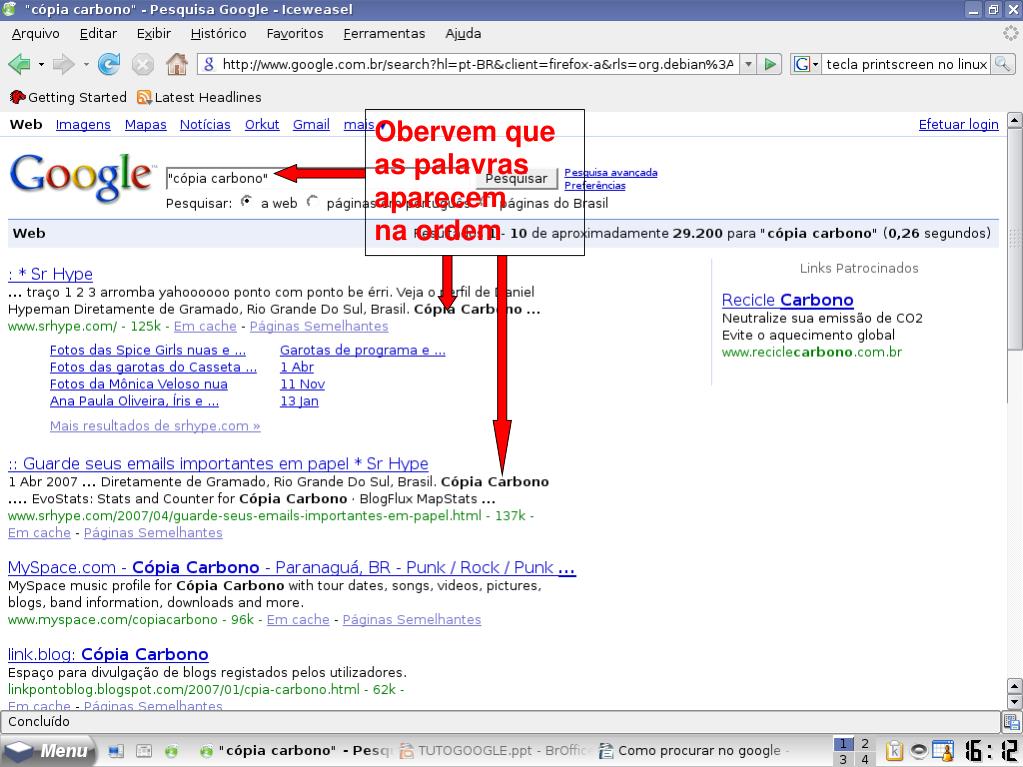Image resolution: width=1023 pixels, height=767 pixels.
Task: Open 'Mais resultados de srhype.com'
Action: click(x=155, y=426)
